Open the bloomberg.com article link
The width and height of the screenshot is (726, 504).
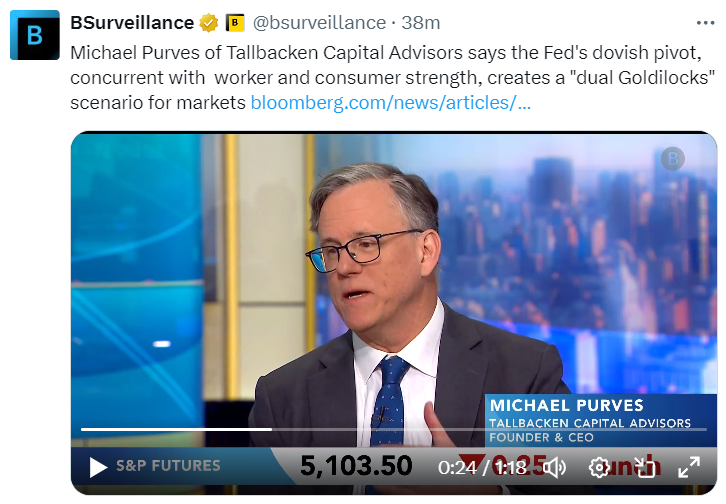390,102
